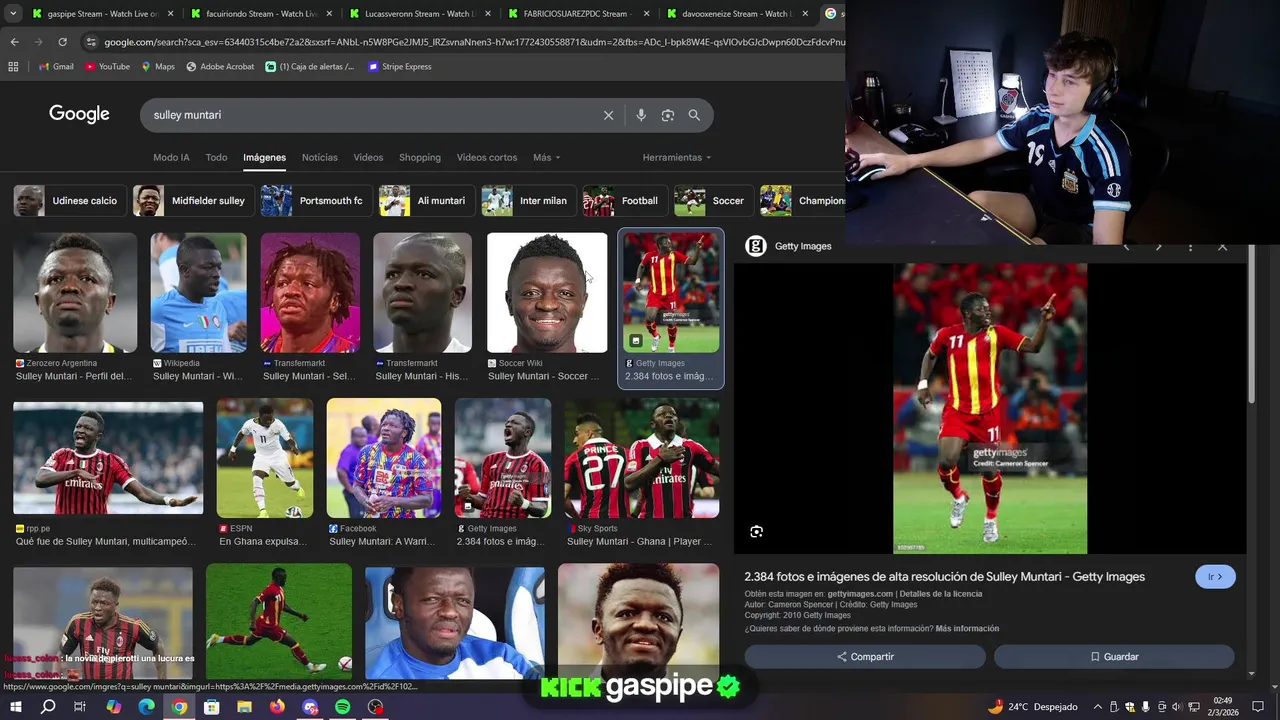1280x720 pixels.
Task: Open Firefox from the taskbar
Action: (x=277, y=707)
